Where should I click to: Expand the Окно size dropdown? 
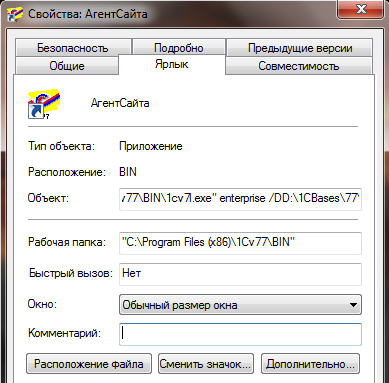click(240, 305)
